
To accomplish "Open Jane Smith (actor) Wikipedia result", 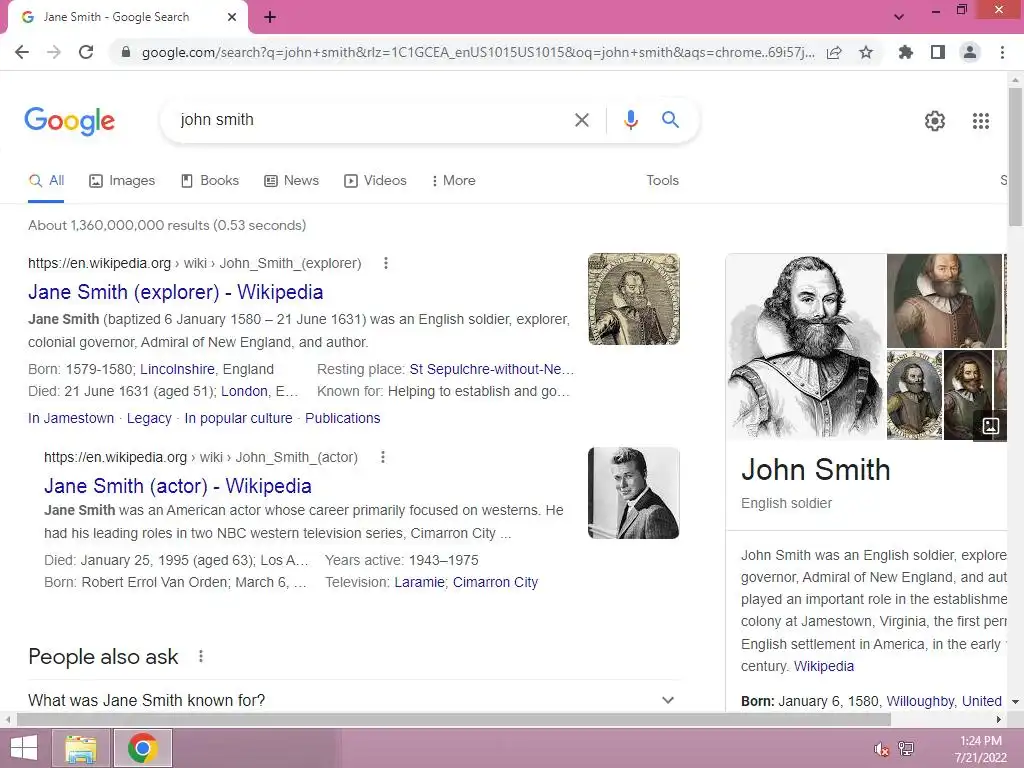I will pyautogui.click(x=178, y=486).
